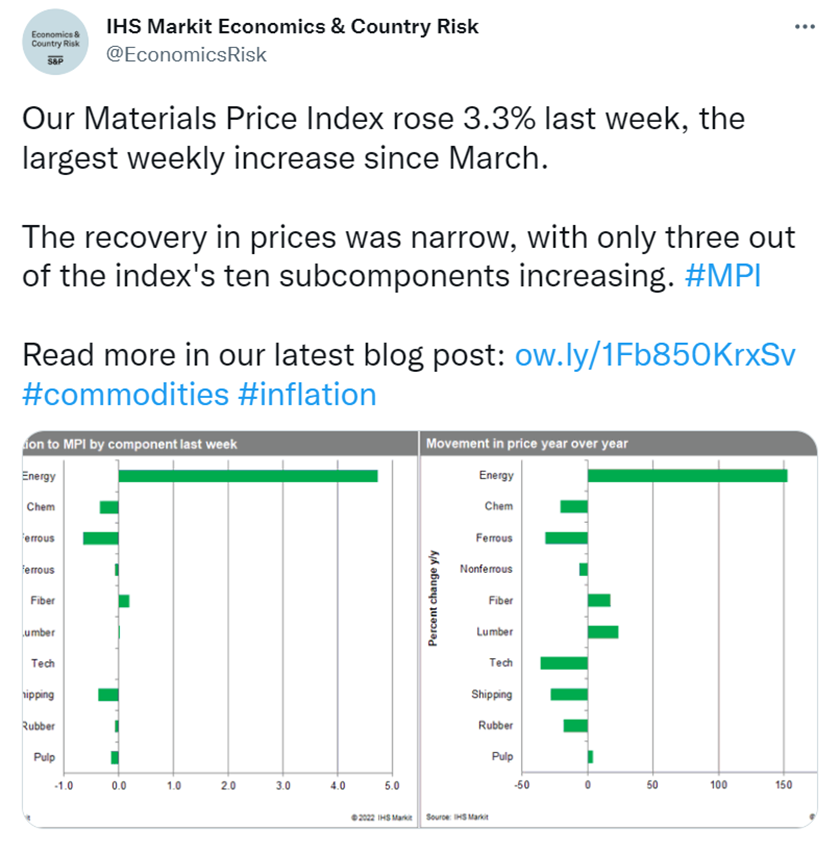Click the Energy bar in the year-over-year chart
This screenshot has height=853, width=840.
(x=687, y=476)
